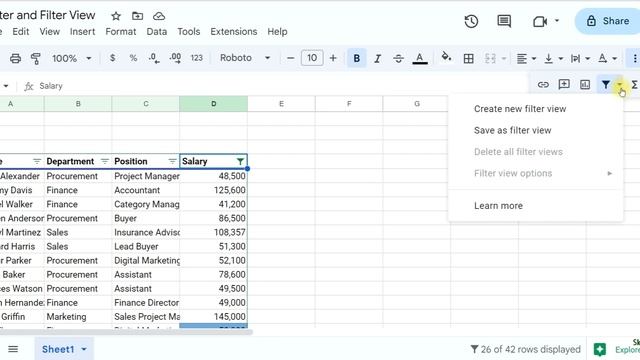Click the insert link icon
Viewport: 640px width, 360px height.
[x=543, y=84]
